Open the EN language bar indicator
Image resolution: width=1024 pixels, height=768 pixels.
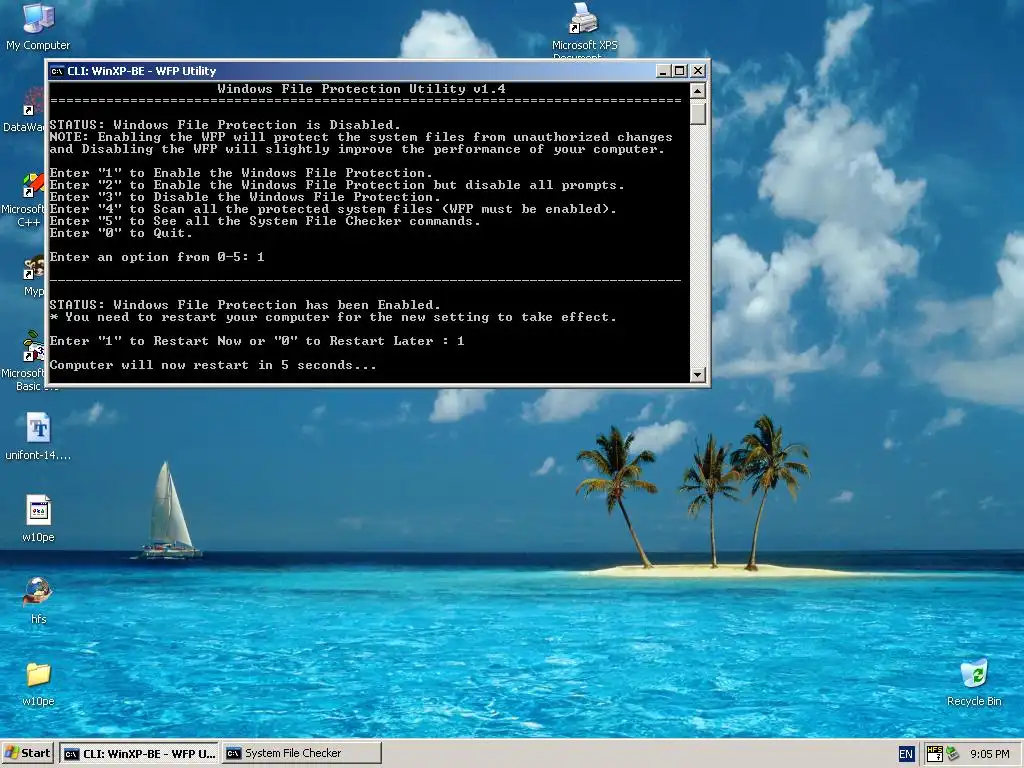click(x=906, y=754)
